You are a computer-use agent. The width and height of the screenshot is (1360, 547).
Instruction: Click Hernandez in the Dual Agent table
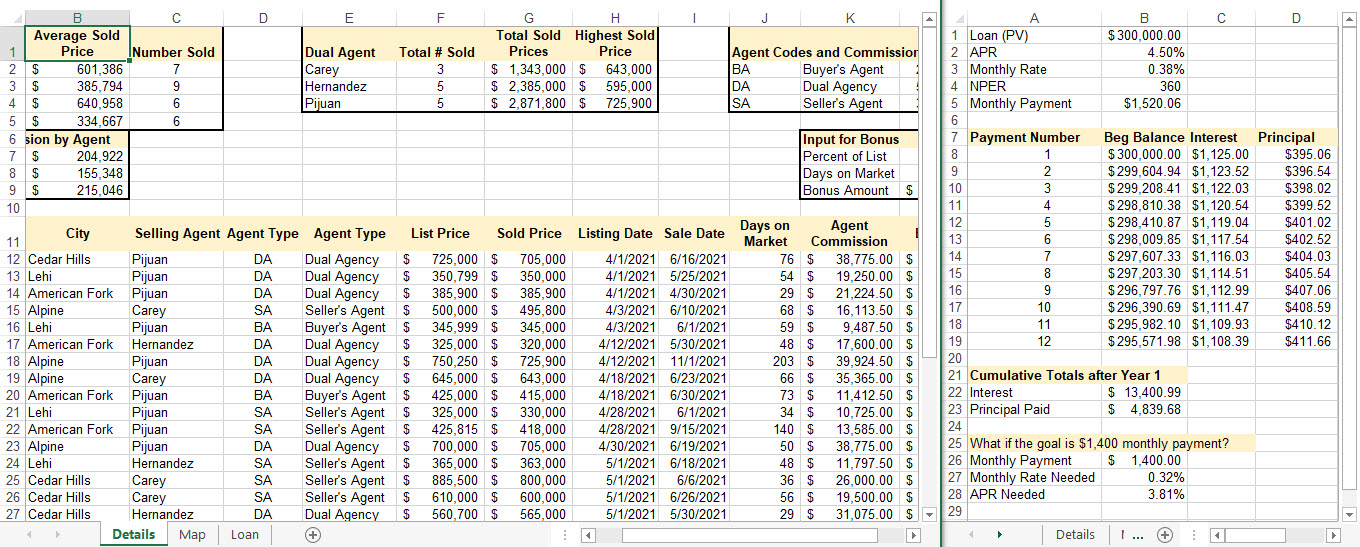pyautogui.click(x=348, y=87)
